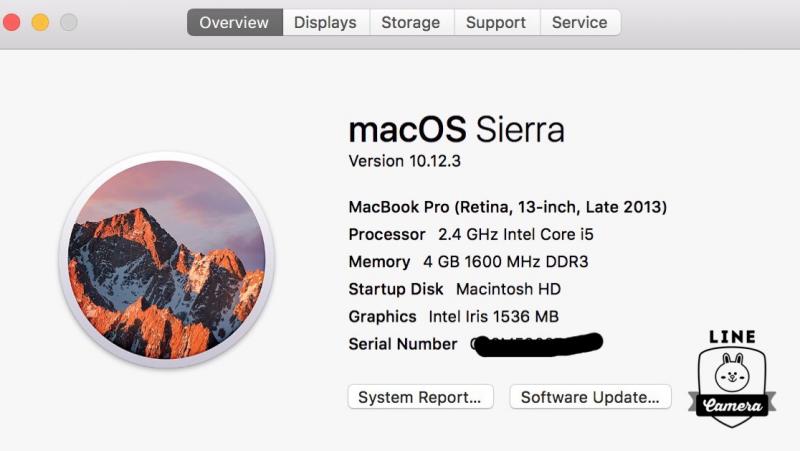The height and width of the screenshot is (451, 800).
Task: Click the Intel Iris 1536 MB graphics text
Action: coord(493,317)
